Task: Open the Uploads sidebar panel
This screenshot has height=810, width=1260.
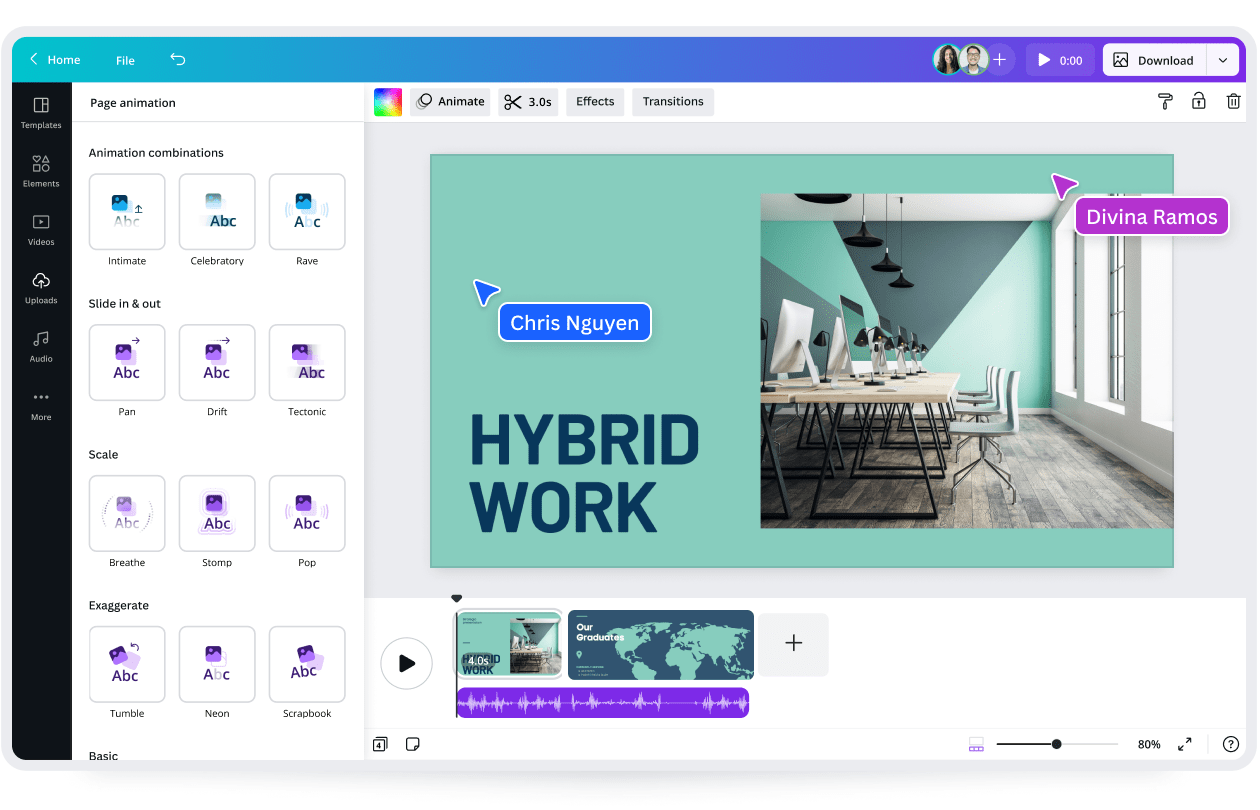Action: click(x=41, y=287)
